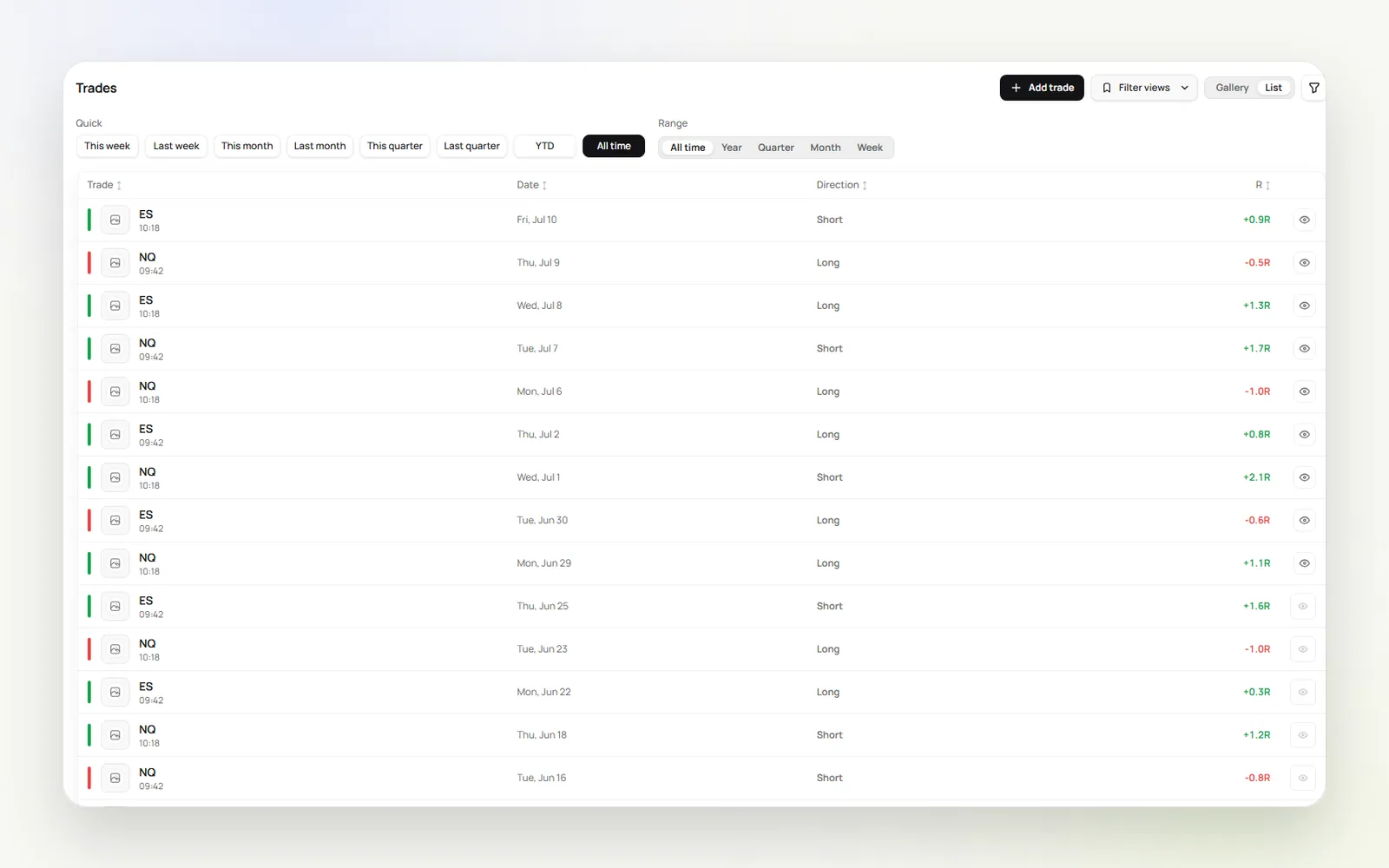Click the Wed, Jul 1 date cell

tap(538, 477)
